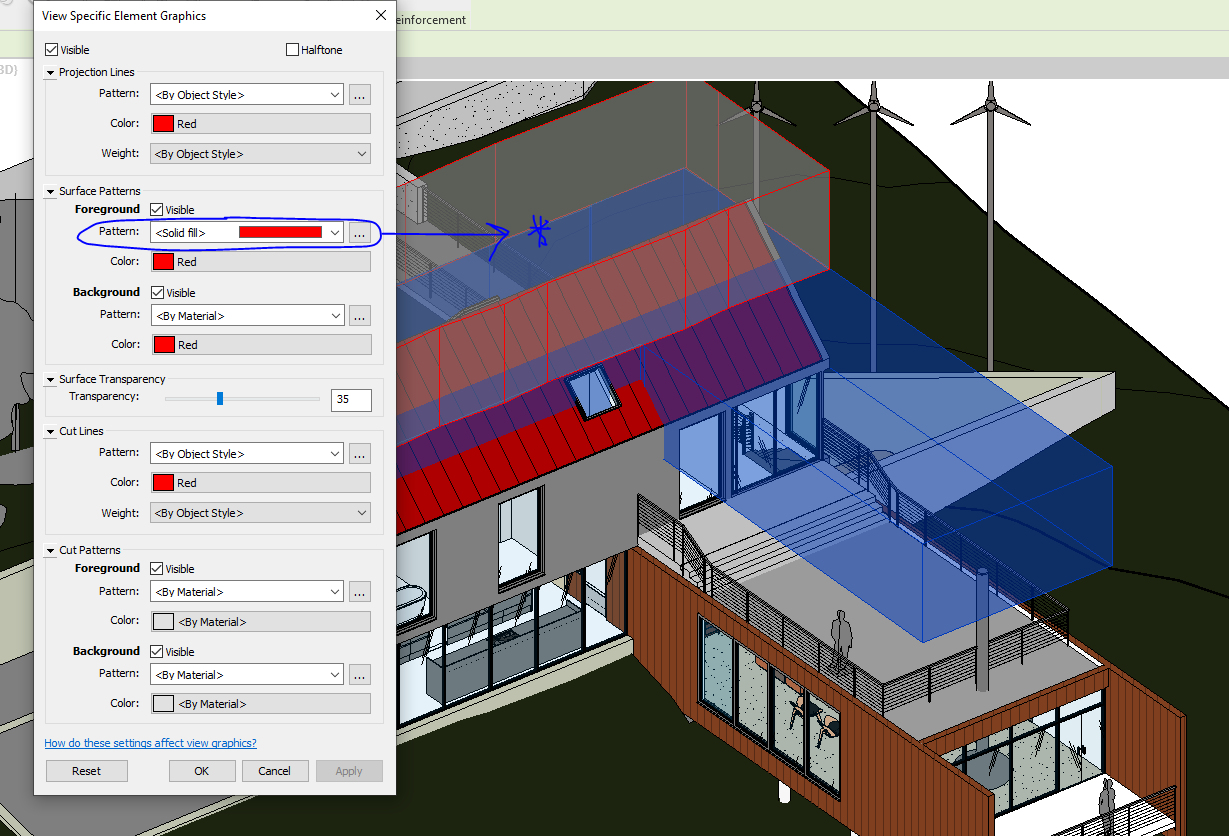The height and width of the screenshot is (836, 1229).
Task: Open the settings help link
Action: click(x=149, y=742)
